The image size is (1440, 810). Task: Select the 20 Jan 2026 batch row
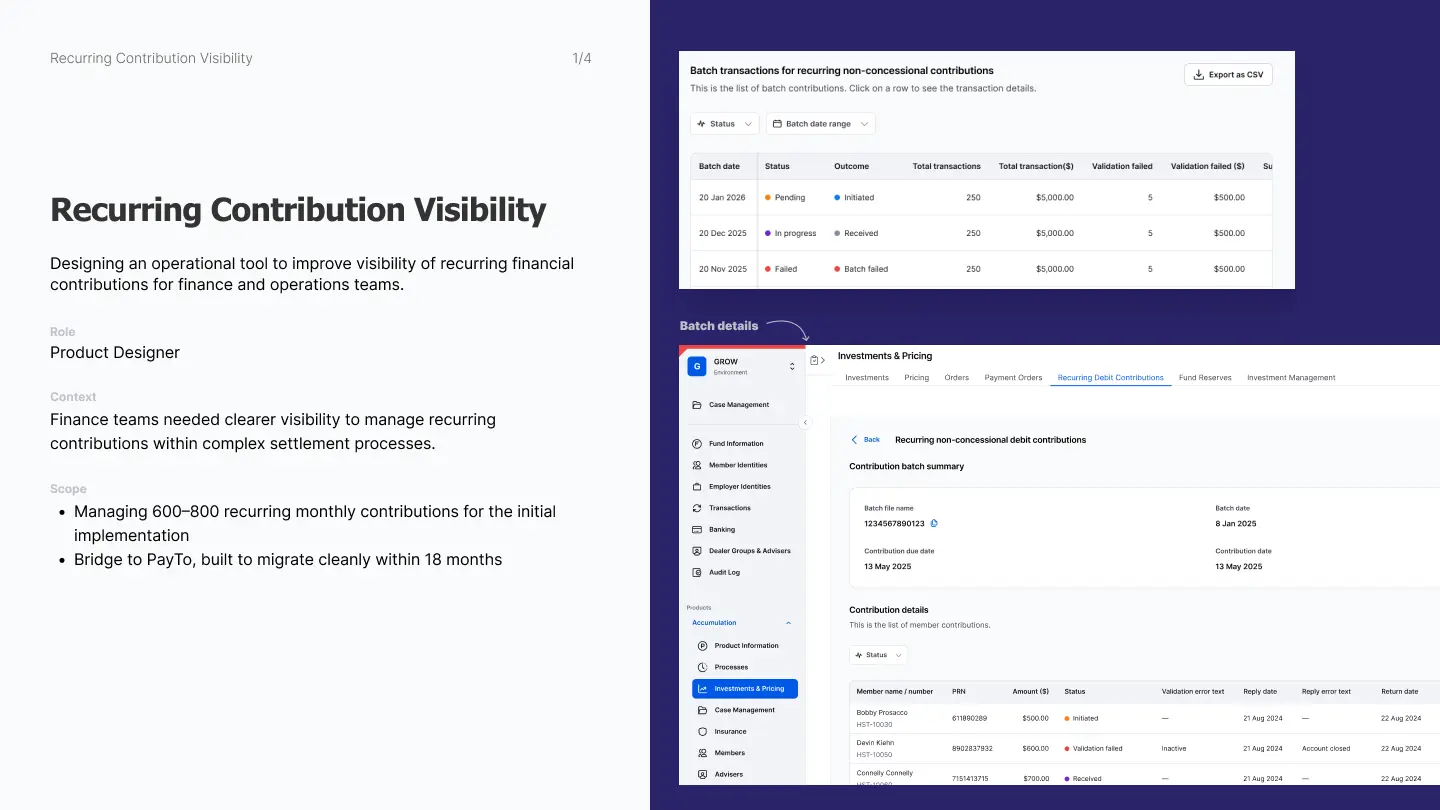(x=981, y=197)
